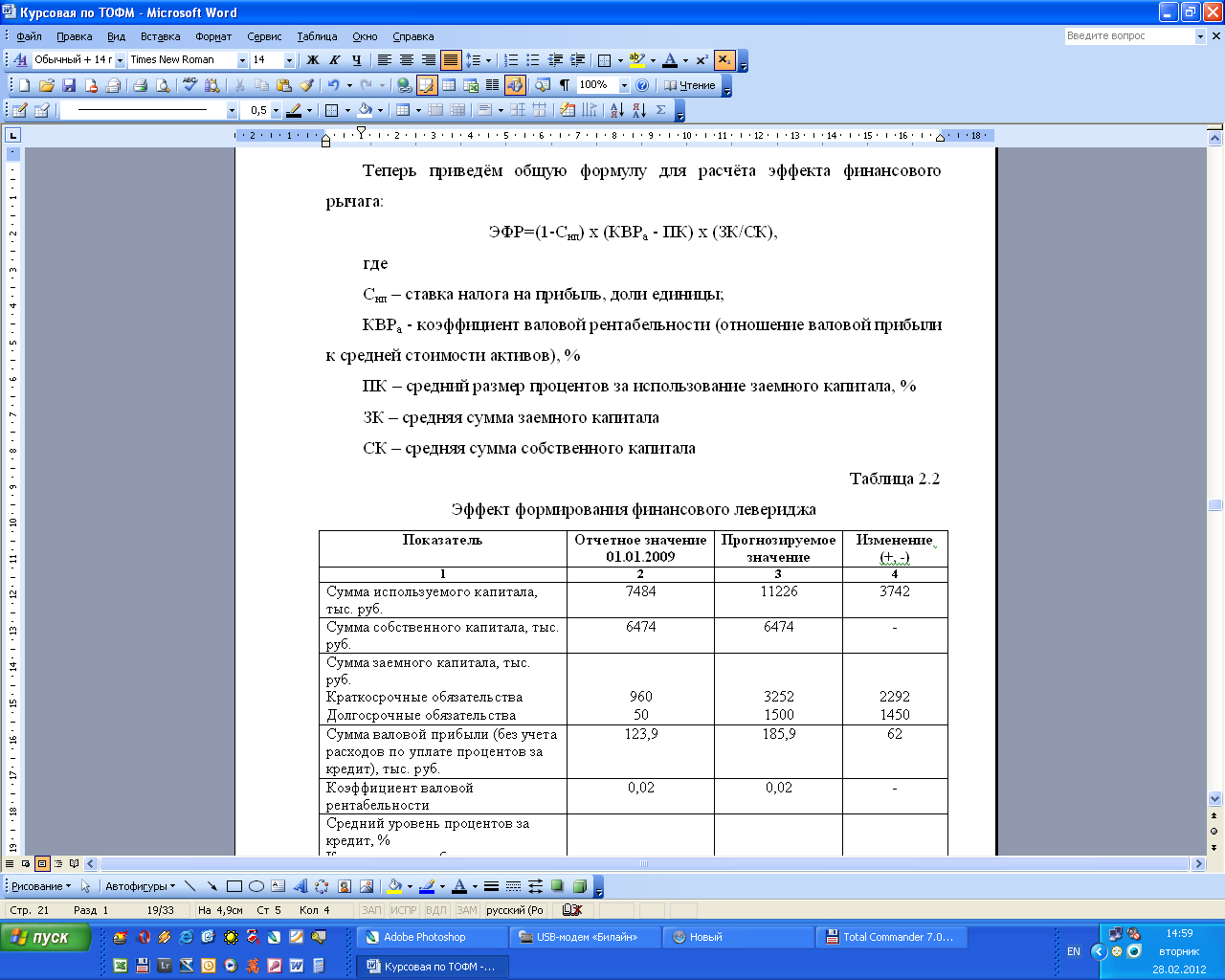The image size is (1225, 980).
Task: Align text to the left
Action: point(384,60)
